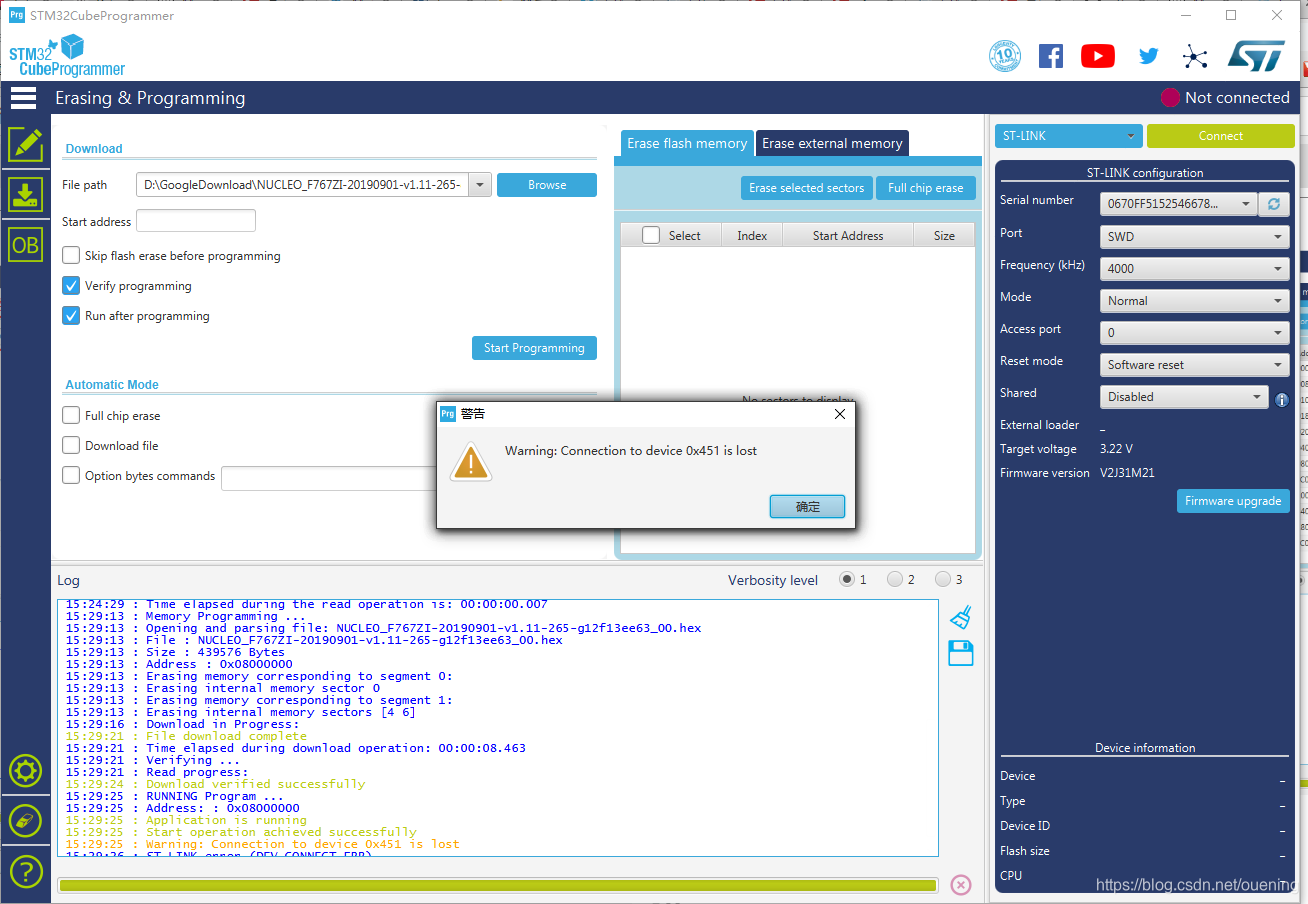Close the warning dialog with X
Image resolution: width=1308 pixels, height=904 pixels.
pos(840,414)
